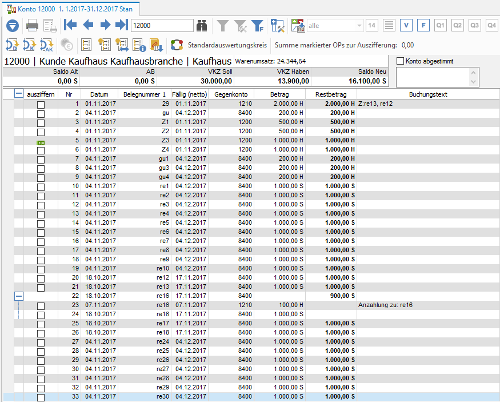
Task: Click the column settings tools icon
Action: [x=277, y=26]
